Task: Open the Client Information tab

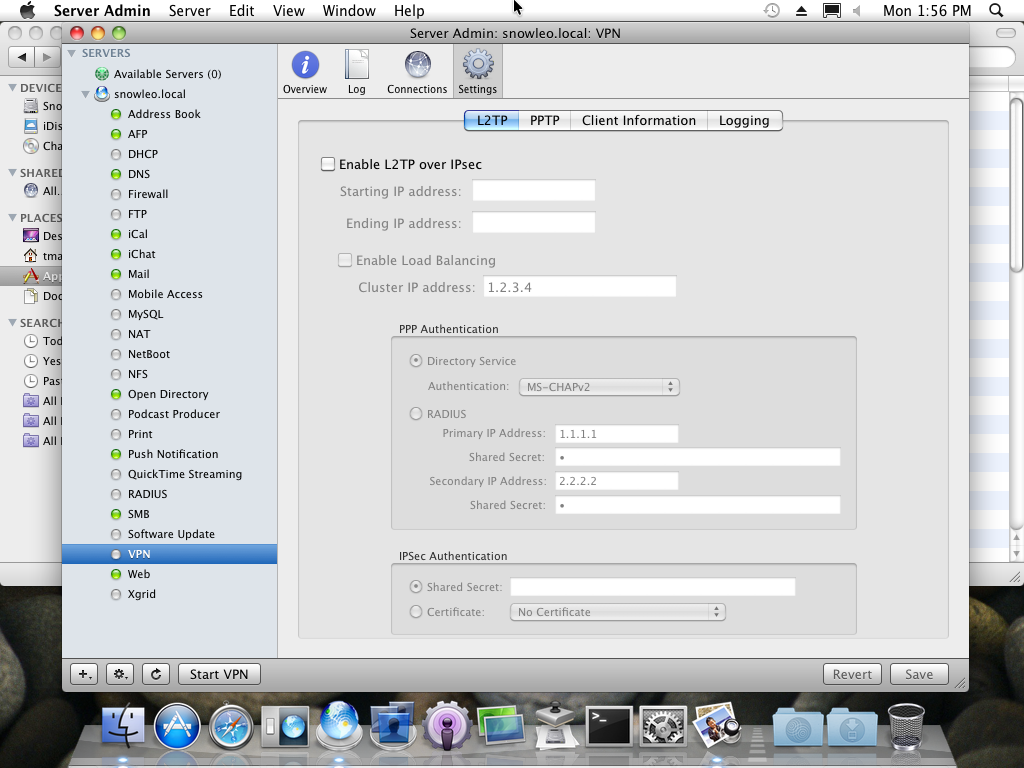Action: pyautogui.click(x=639, y=120)
